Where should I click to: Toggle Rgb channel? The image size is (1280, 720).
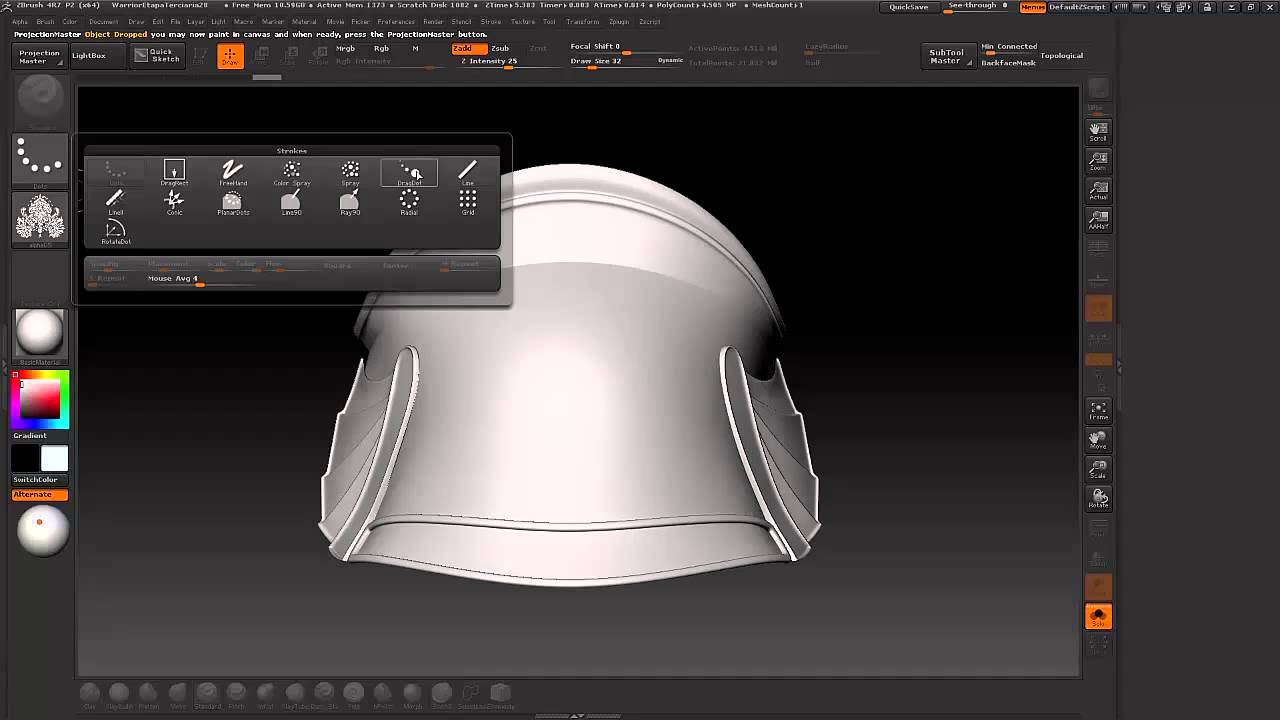click(x=381, y=48)
